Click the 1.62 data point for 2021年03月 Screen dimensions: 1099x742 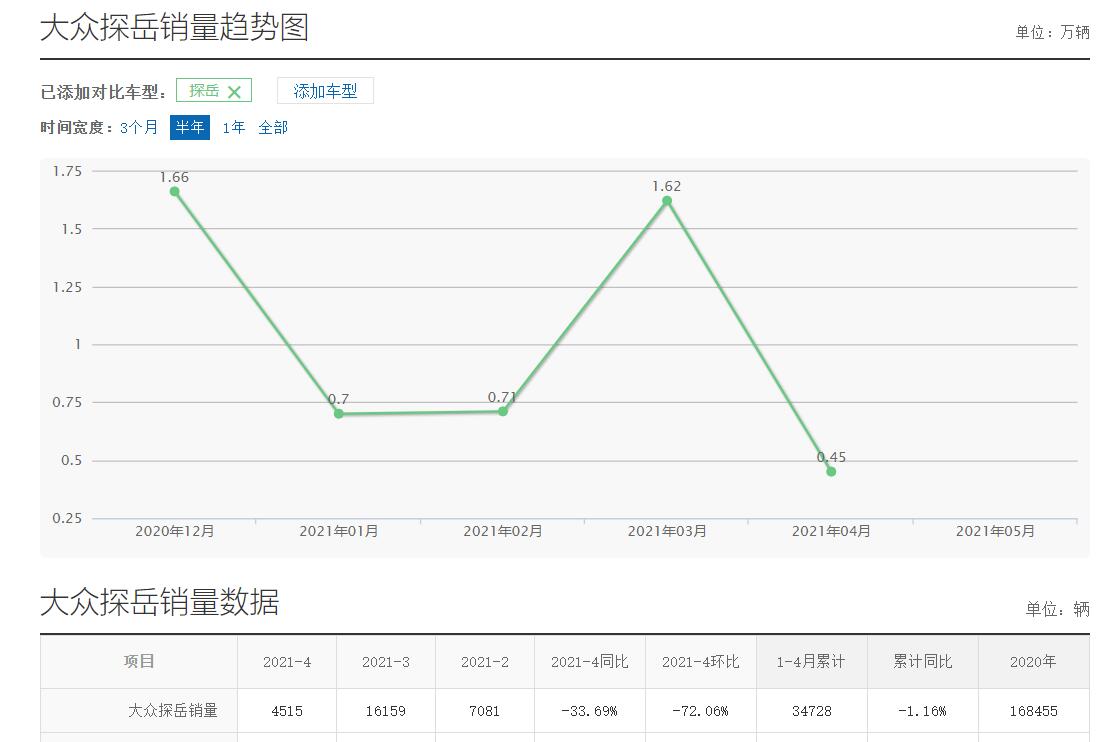[x=667, y=201]
